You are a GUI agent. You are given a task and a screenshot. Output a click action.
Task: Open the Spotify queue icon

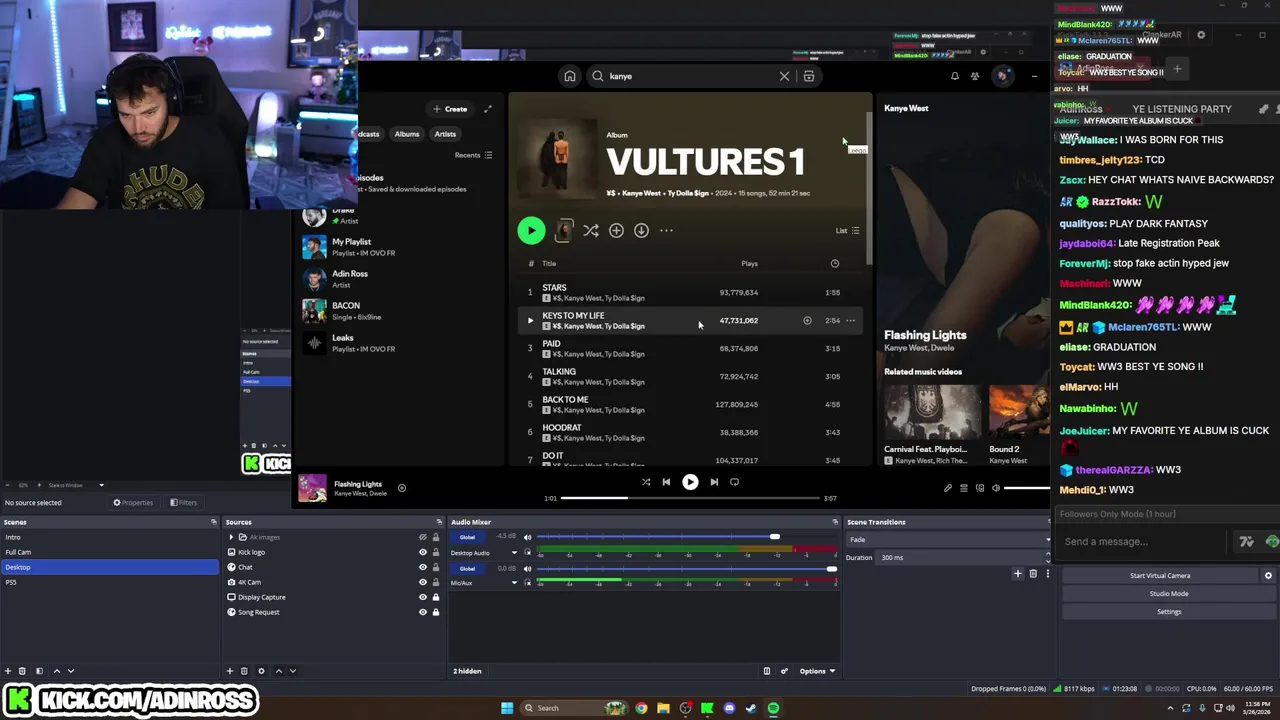[x=964, y=488]
